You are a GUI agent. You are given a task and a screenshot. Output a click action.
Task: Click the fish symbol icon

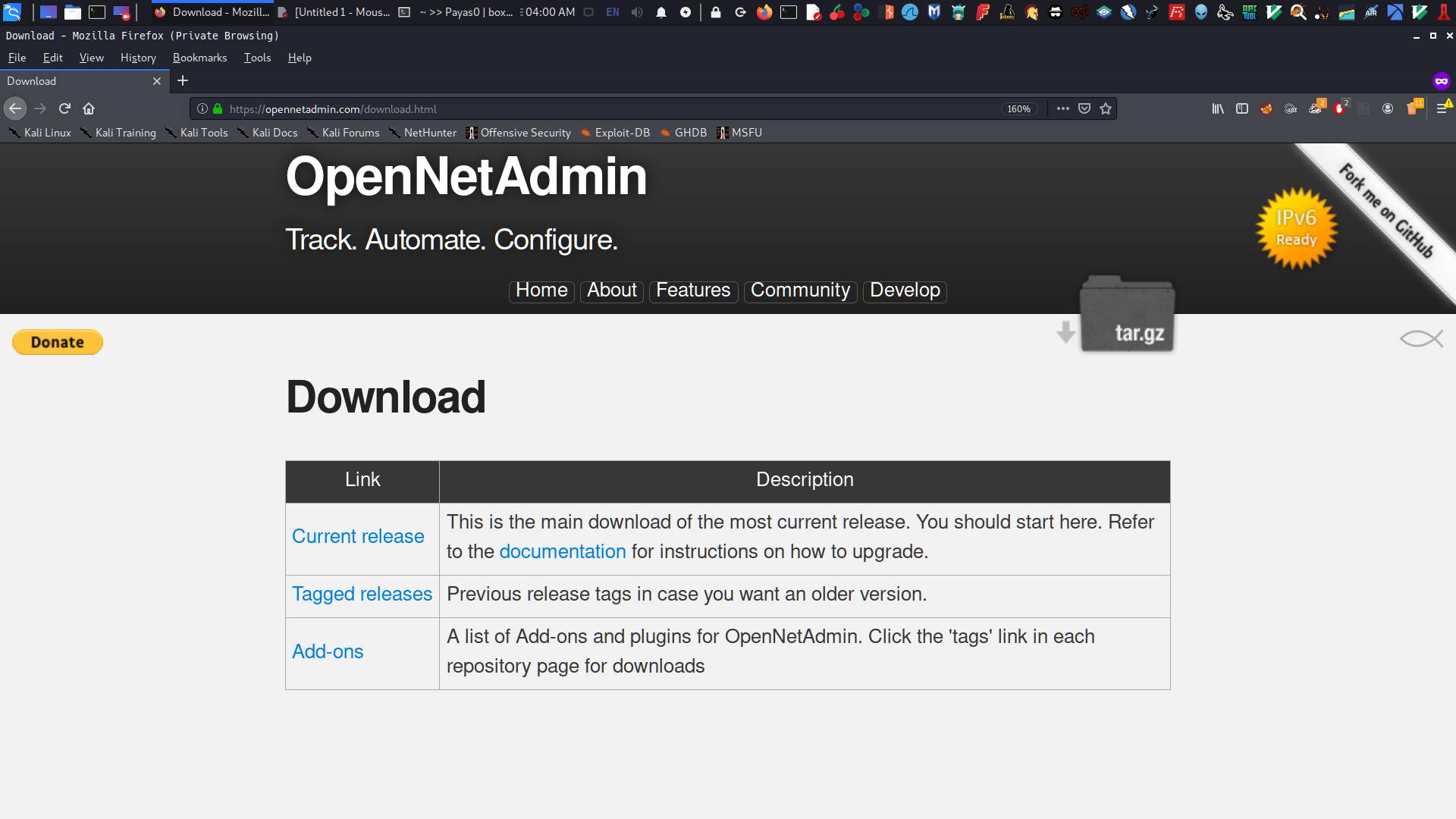click(1421, 338)
